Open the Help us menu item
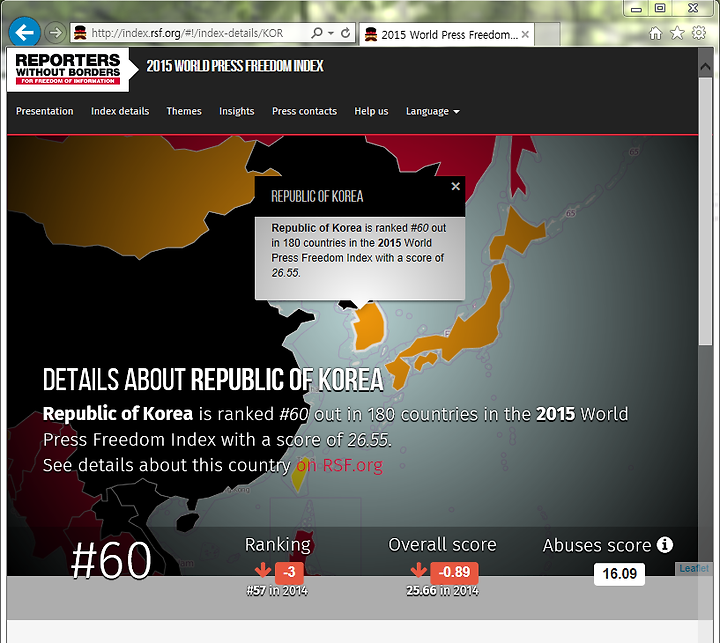The width and height of the screenshot is (720, 643). 371,111
